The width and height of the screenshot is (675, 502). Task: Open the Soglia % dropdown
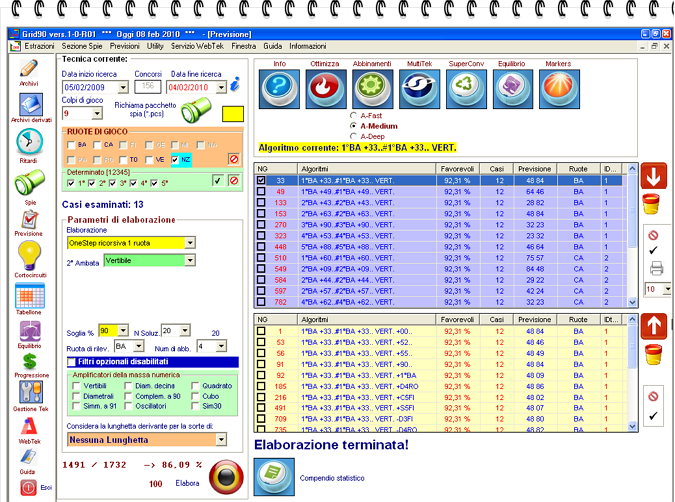click(x=123, y=331)
